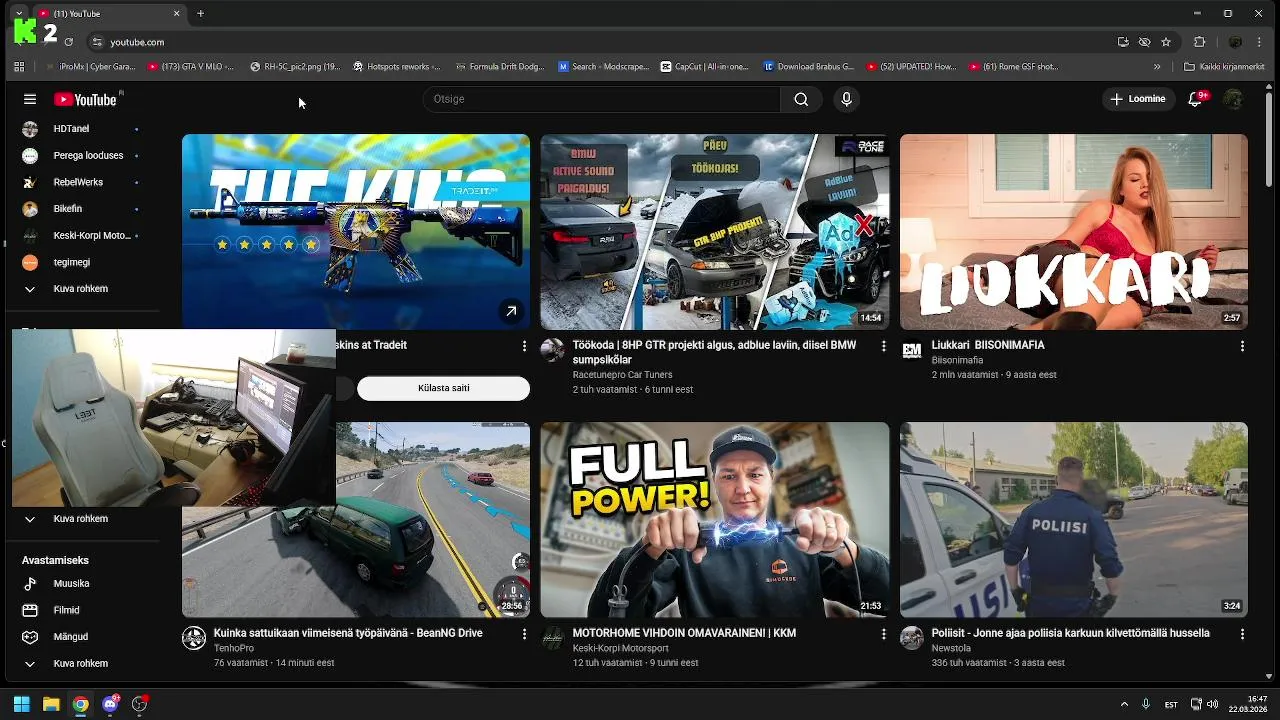Image resolution: width=1280 pixels, height=720 pixels.
Task: Expand Avastamiseks list with Kuva rohkem
Action: pos(80,663)
